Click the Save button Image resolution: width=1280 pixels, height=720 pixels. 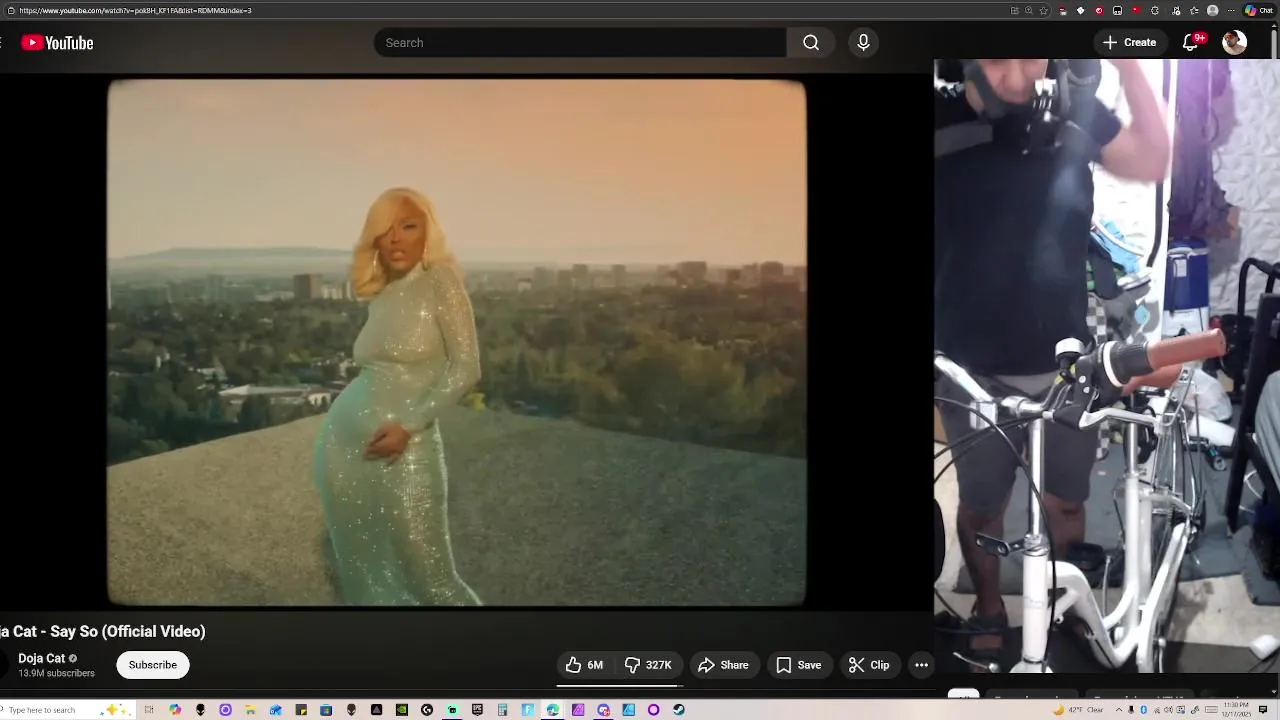[x=798, y=665]
